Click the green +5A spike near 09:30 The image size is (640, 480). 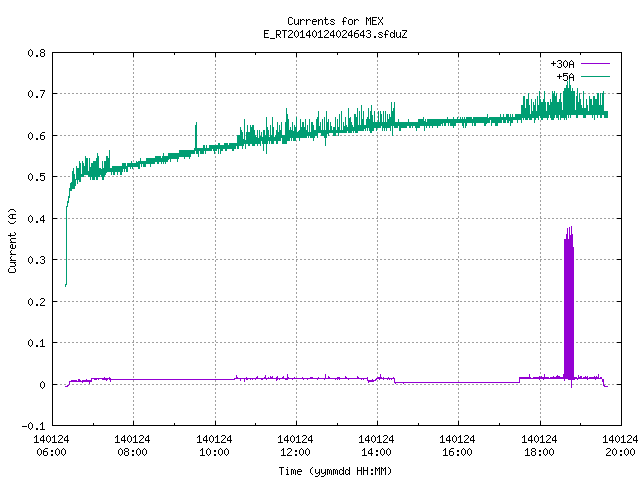click(196, 137)
